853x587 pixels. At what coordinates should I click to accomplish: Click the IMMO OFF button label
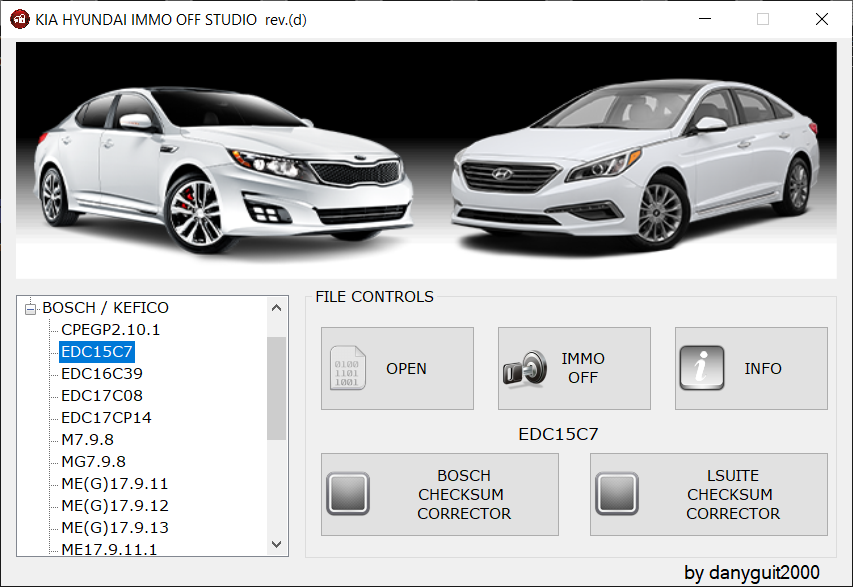click(583, 368)
